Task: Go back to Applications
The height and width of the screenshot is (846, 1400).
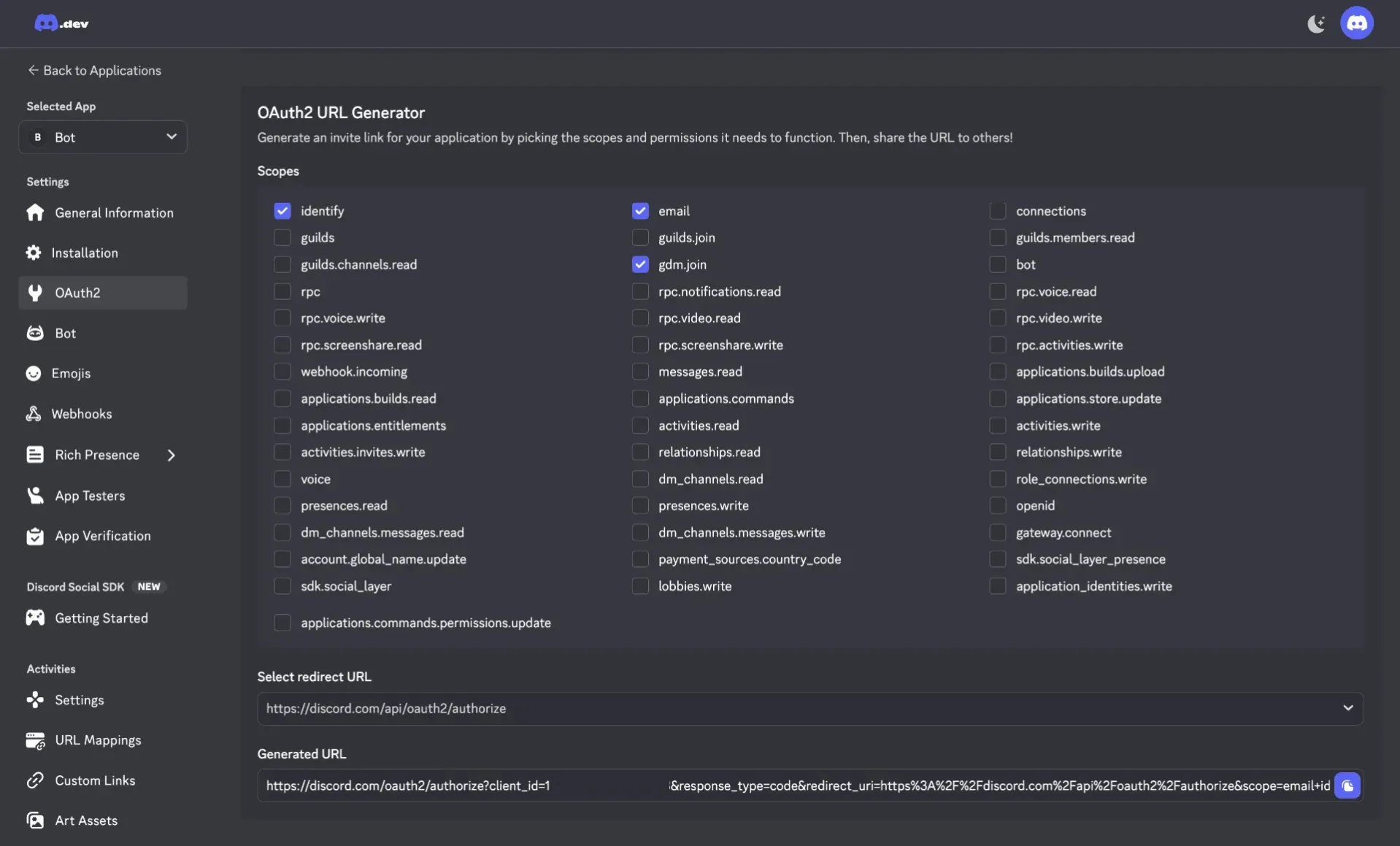Action: (94, 70)
